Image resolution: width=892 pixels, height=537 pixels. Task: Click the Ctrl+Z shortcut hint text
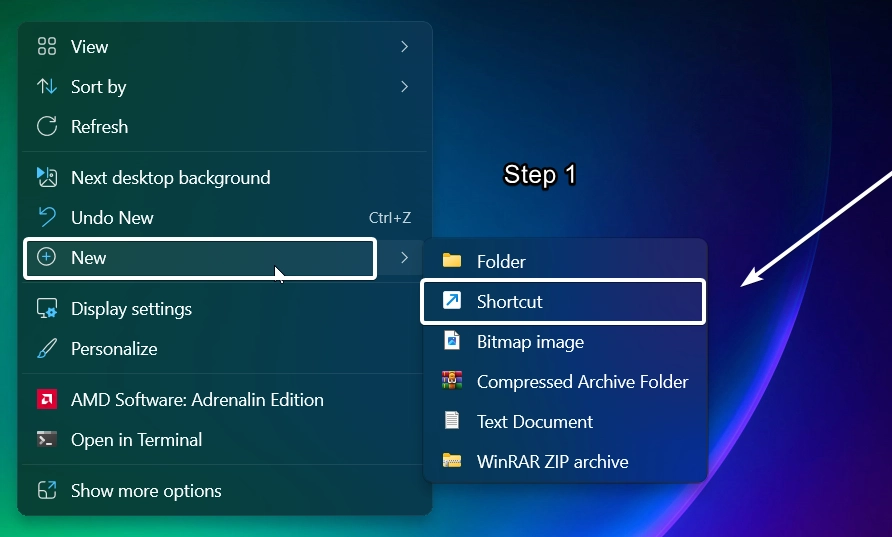pyautogui.click(x=390, y=218)
